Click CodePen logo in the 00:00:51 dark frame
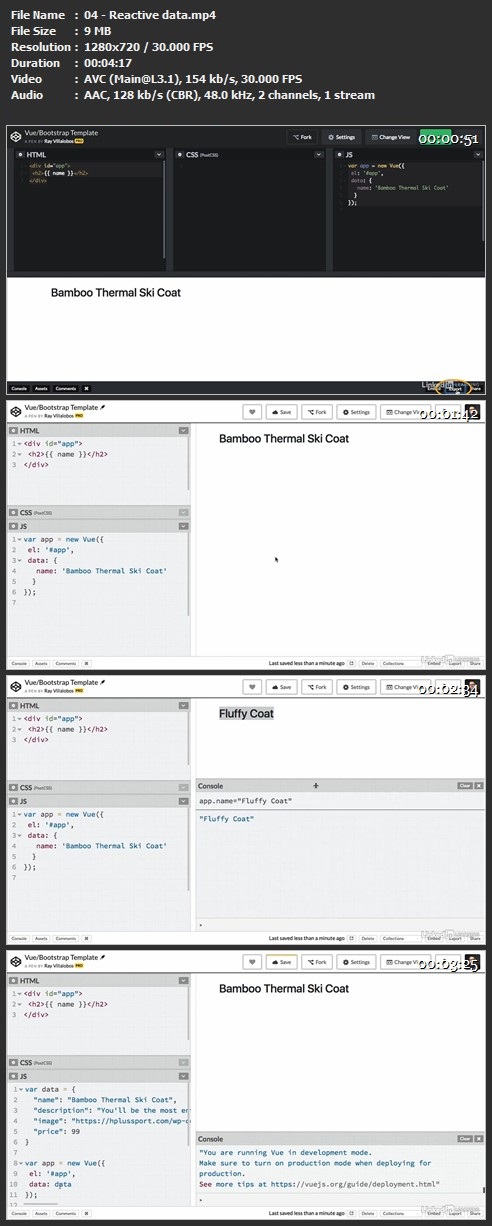492x1226 pixels. [16, 136]
